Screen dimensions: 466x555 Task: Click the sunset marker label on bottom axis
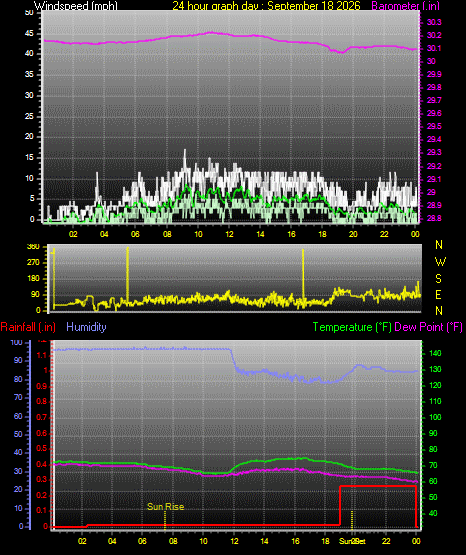[x=352, y=541]
